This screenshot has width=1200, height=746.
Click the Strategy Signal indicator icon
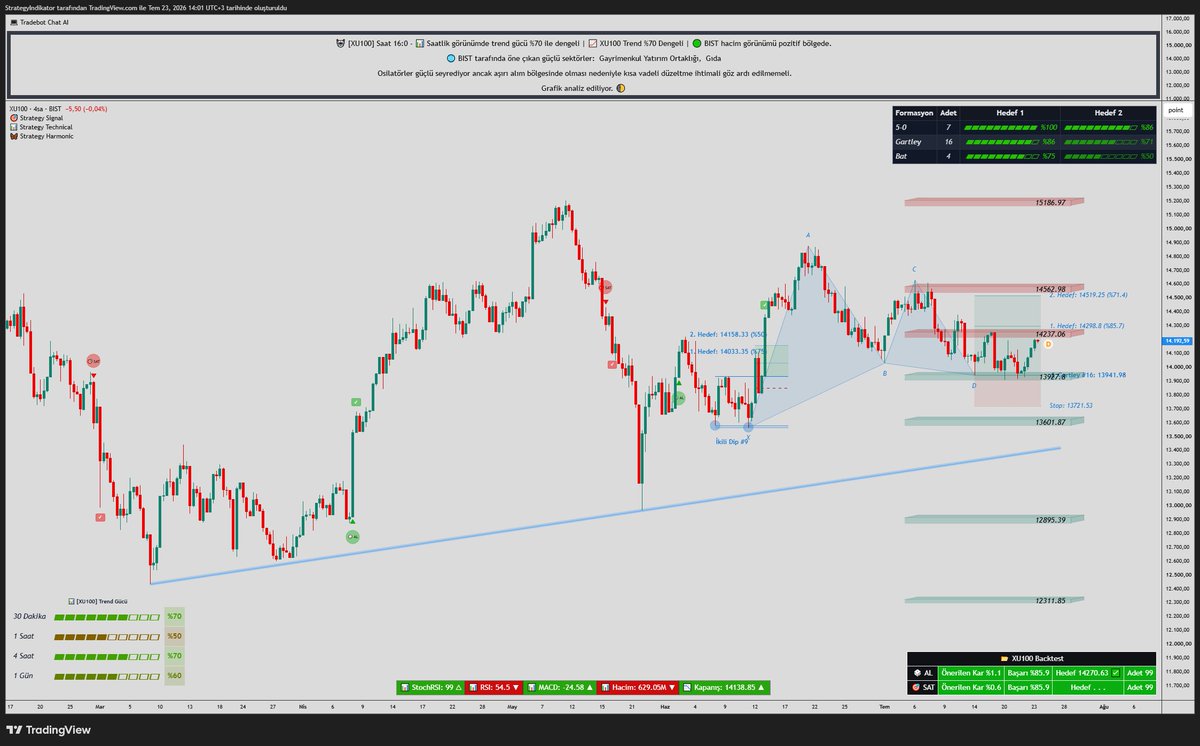click(x=13, y=118)
